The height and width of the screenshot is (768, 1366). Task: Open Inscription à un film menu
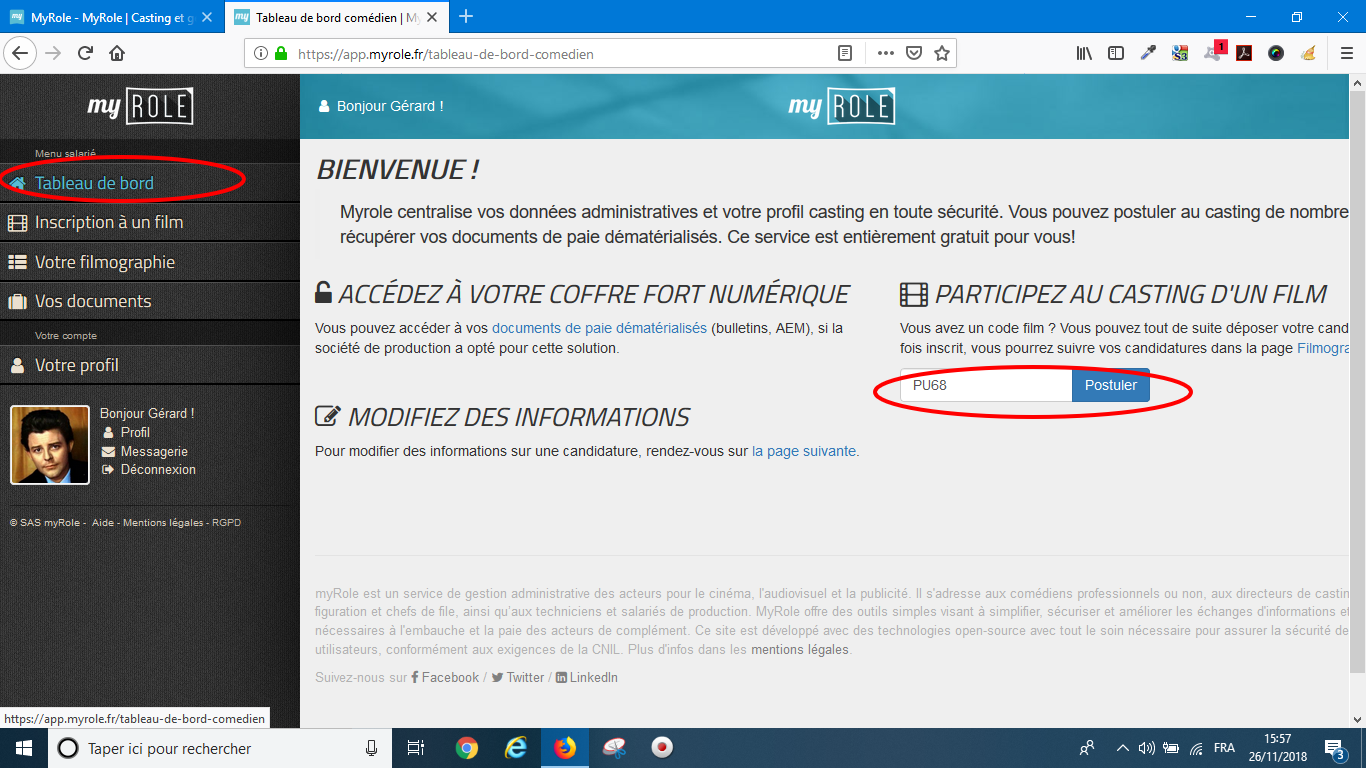150,222
